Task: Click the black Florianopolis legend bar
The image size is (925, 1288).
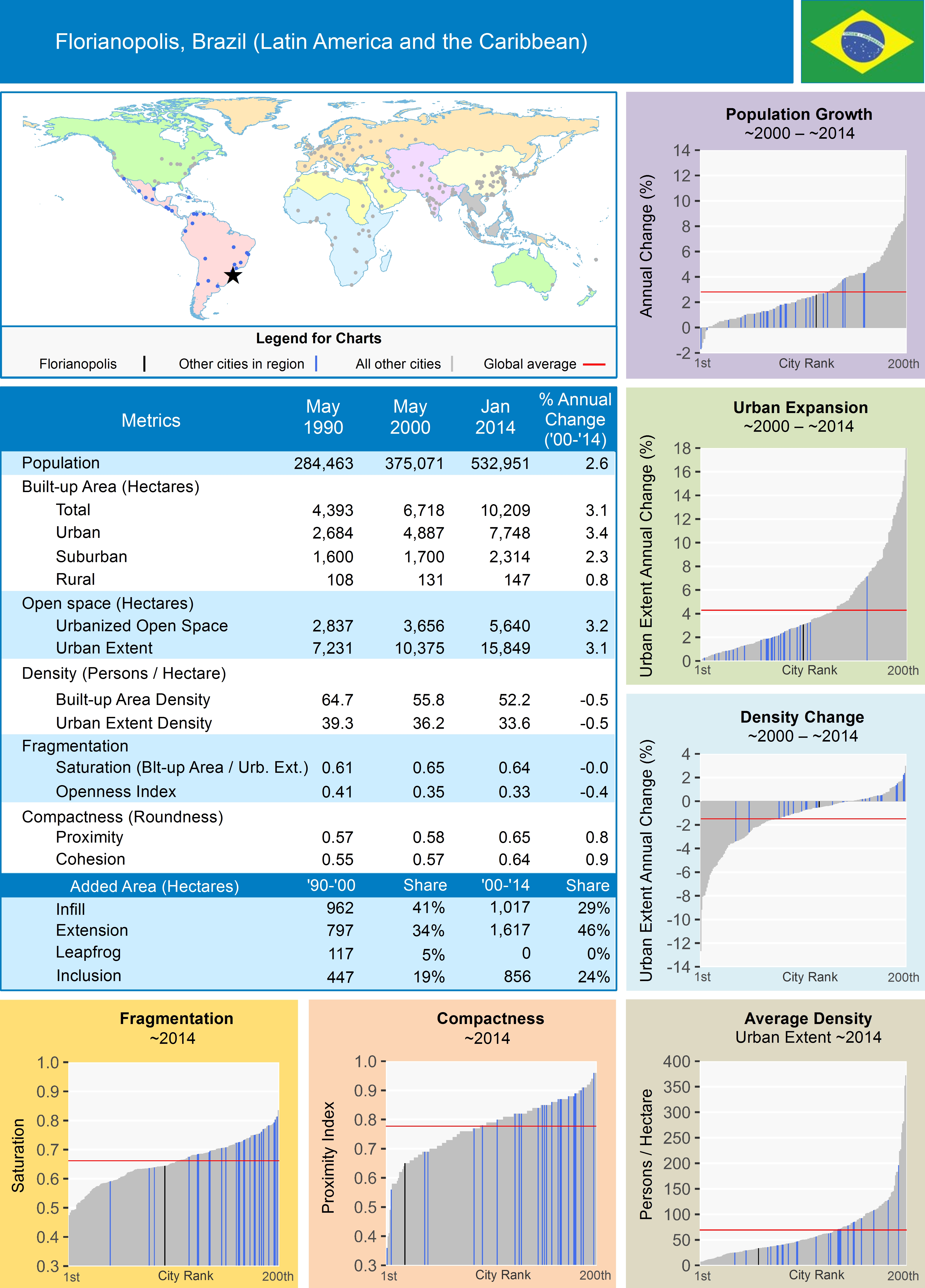Action: click(x=144, y=364)
